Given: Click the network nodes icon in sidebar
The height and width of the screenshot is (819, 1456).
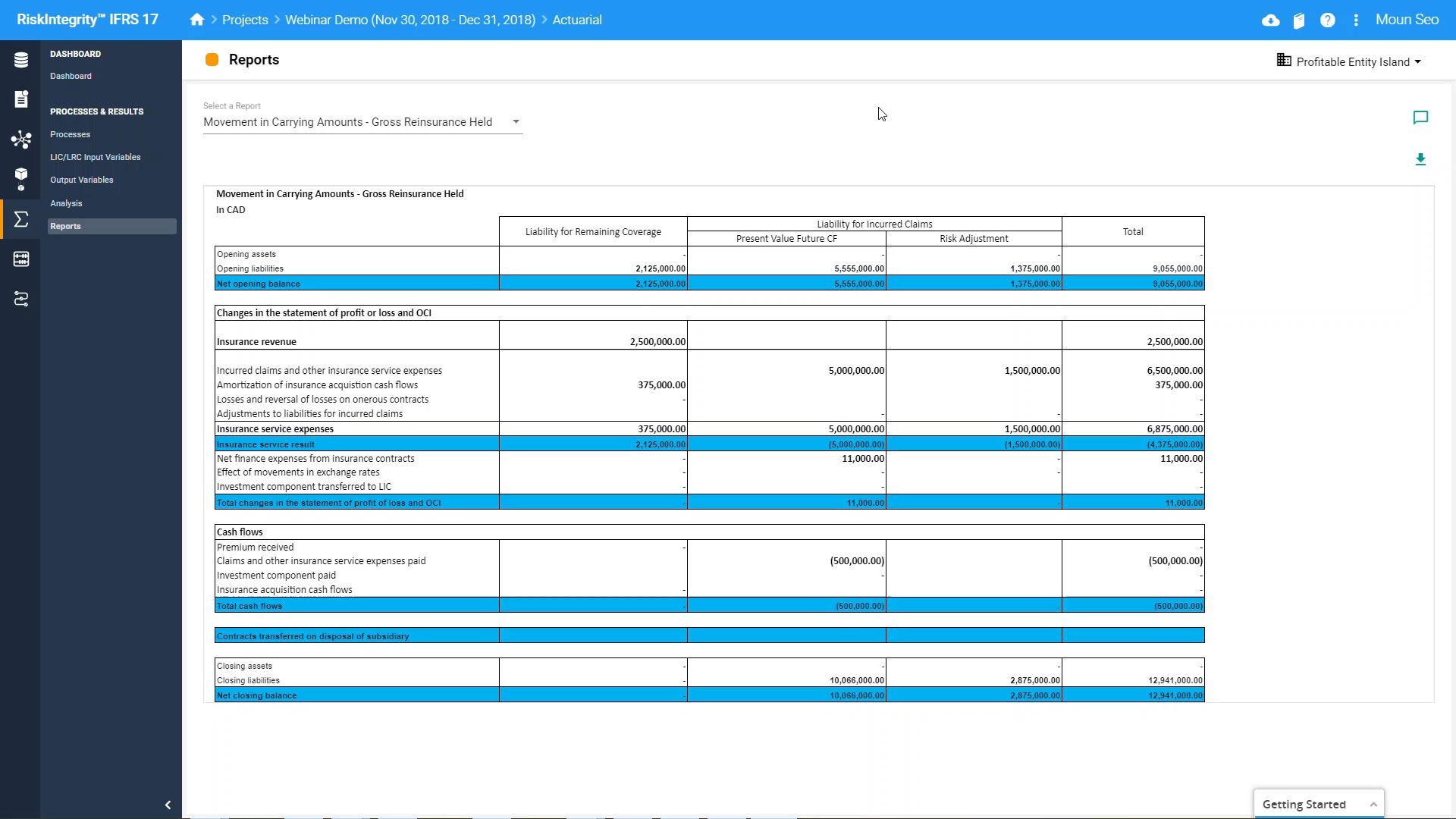Looking at the screenshot, I should pos(21,140).
